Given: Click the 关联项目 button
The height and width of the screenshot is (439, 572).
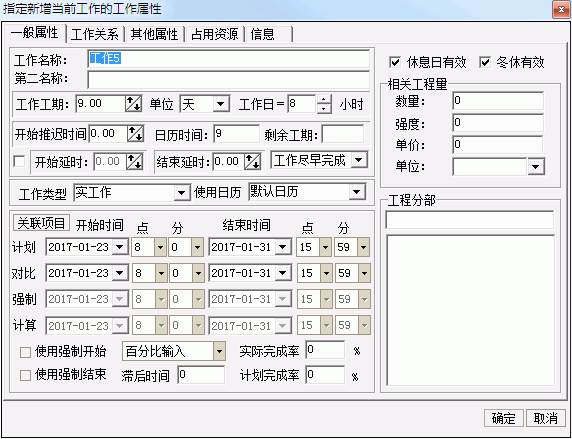Looking at the screenshot, I should coord(41,222).
